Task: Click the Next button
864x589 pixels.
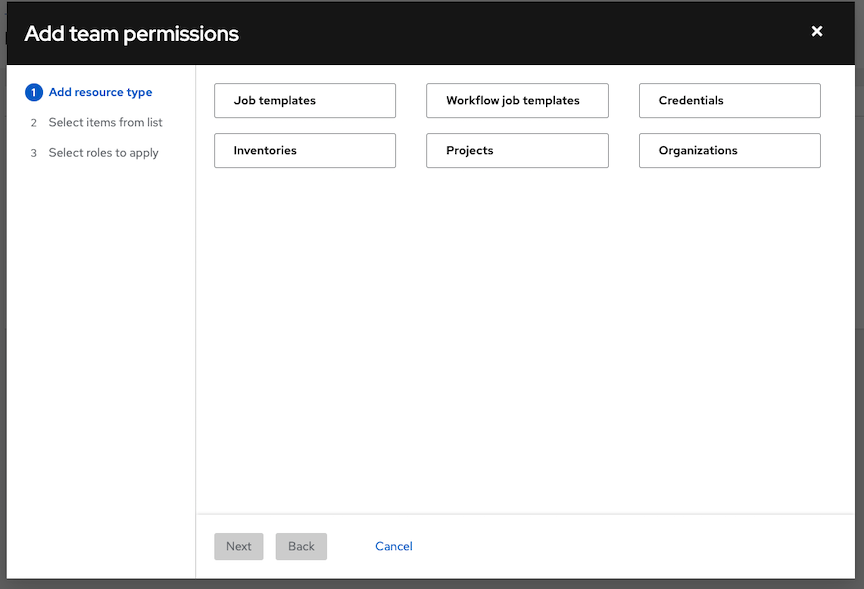Action: (x=238, y=546)
